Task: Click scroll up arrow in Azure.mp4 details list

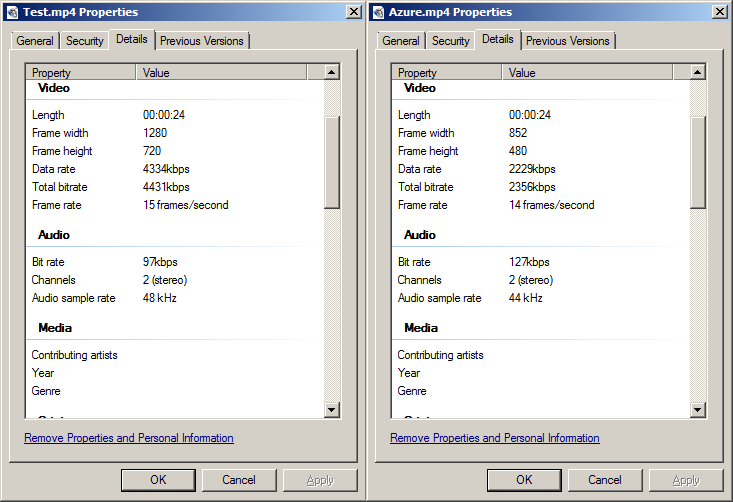Action: tap(697, 72)
